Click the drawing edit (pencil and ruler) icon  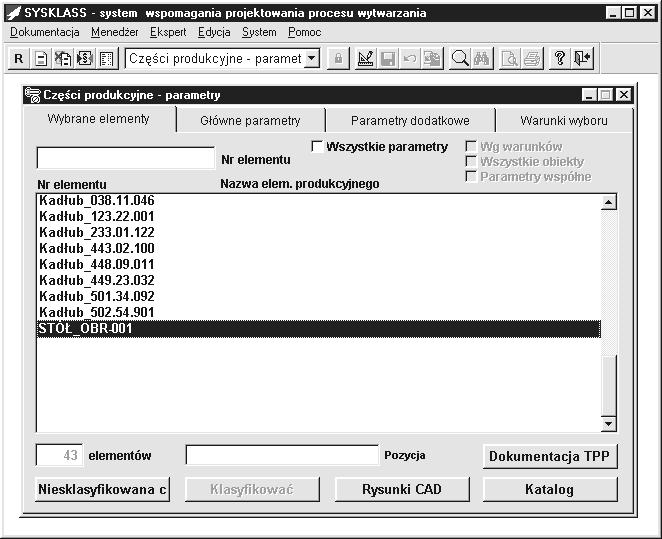point(365,58)
